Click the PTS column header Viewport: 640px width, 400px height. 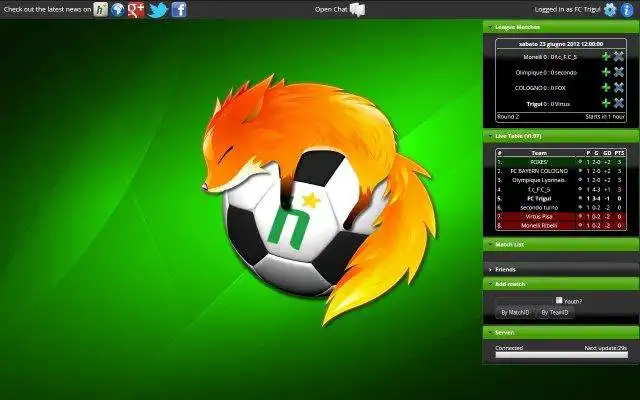619,153
